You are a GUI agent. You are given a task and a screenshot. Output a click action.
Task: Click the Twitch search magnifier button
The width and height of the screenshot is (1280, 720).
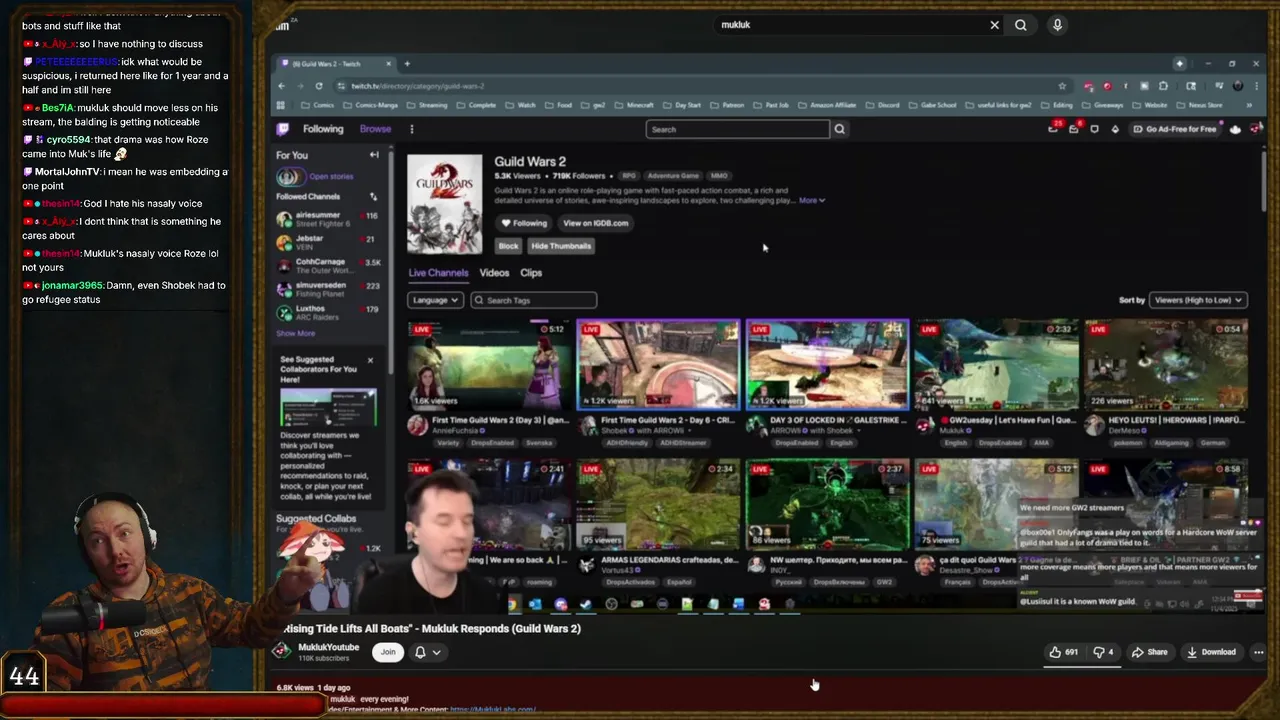coord(839,129)
